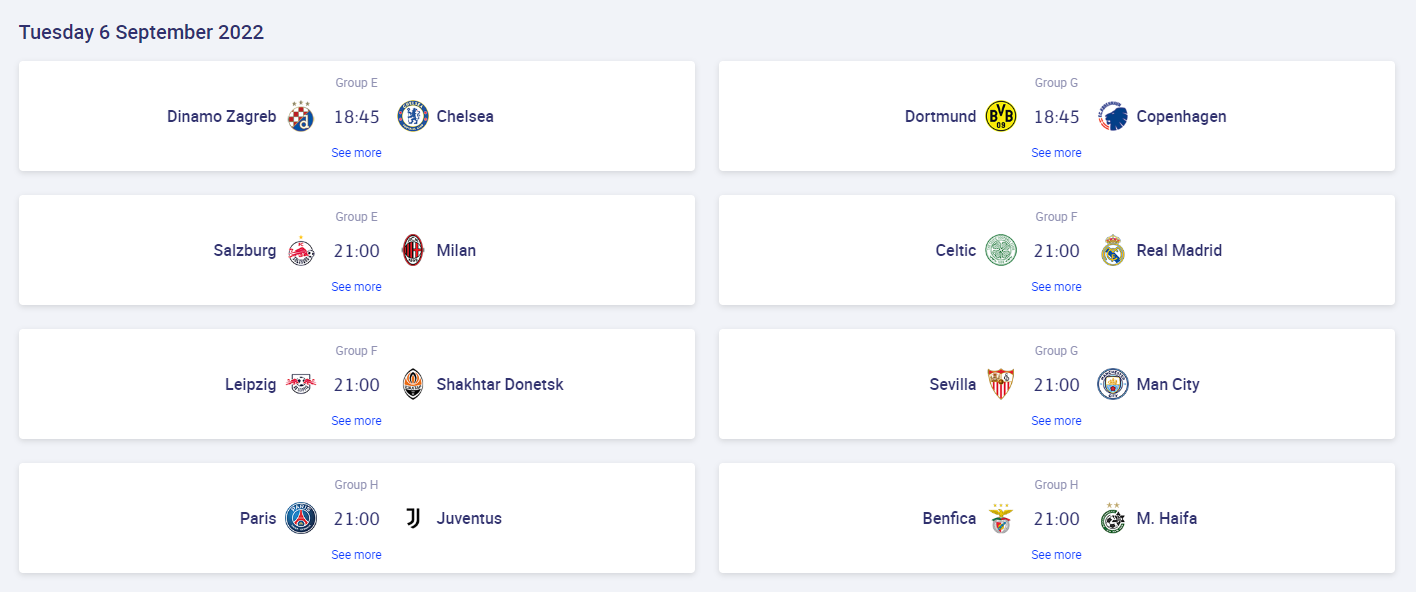
Task: Click the Dinamo Zagreb club crest
Action: pos(301,116)
